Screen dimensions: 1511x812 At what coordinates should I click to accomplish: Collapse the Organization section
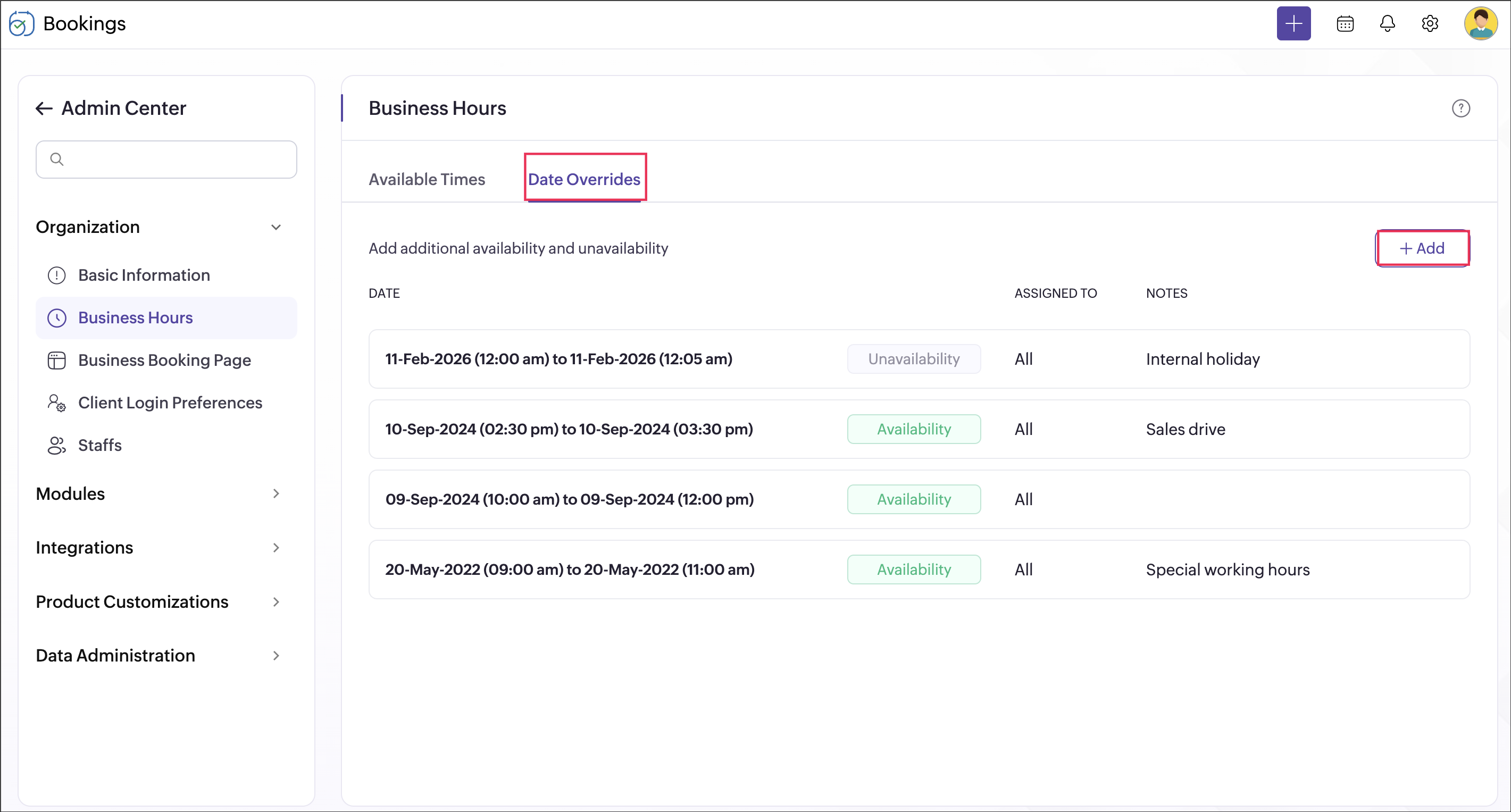coord(276,227)
